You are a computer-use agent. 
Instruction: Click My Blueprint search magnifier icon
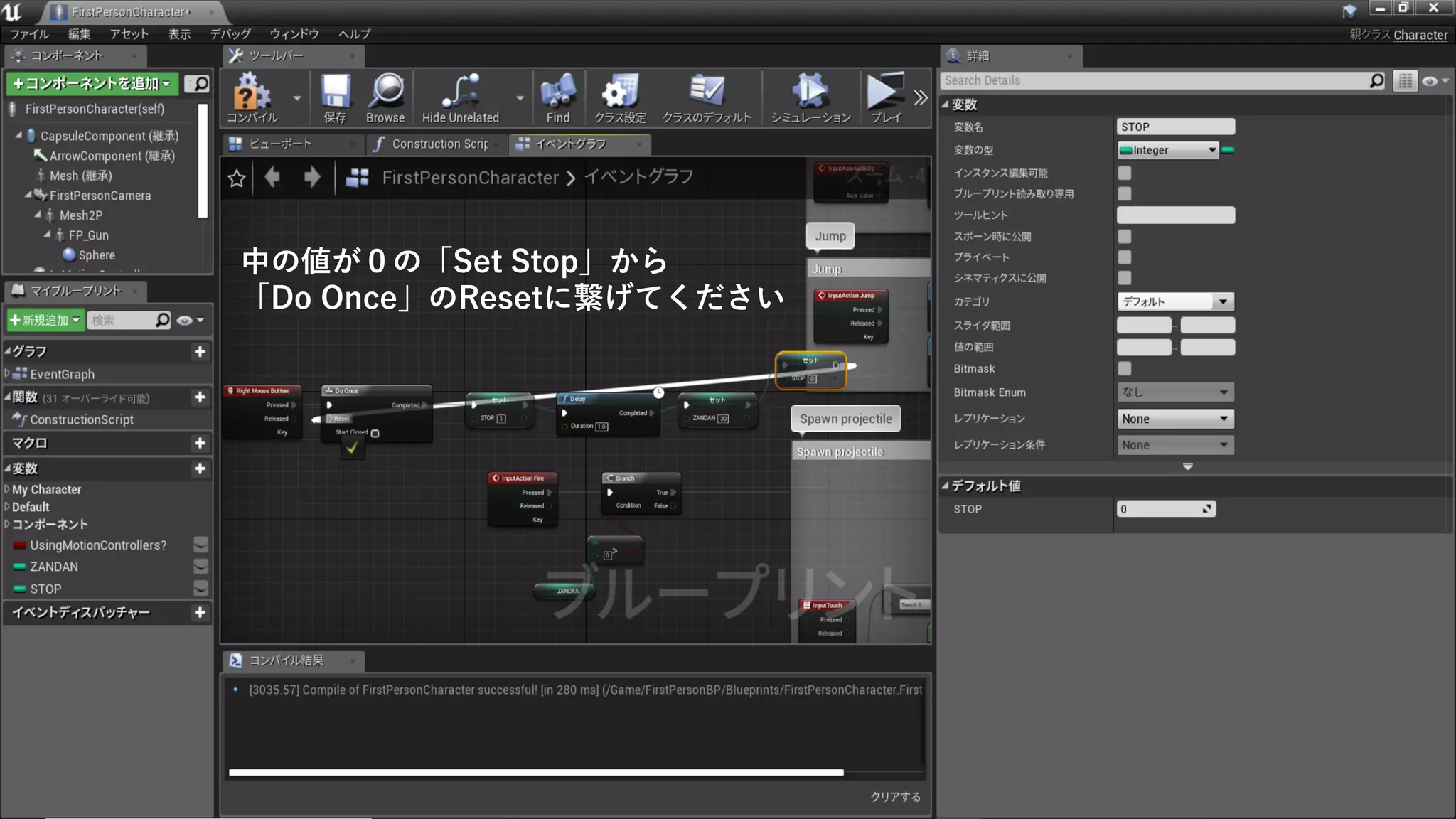coord(163,320)
